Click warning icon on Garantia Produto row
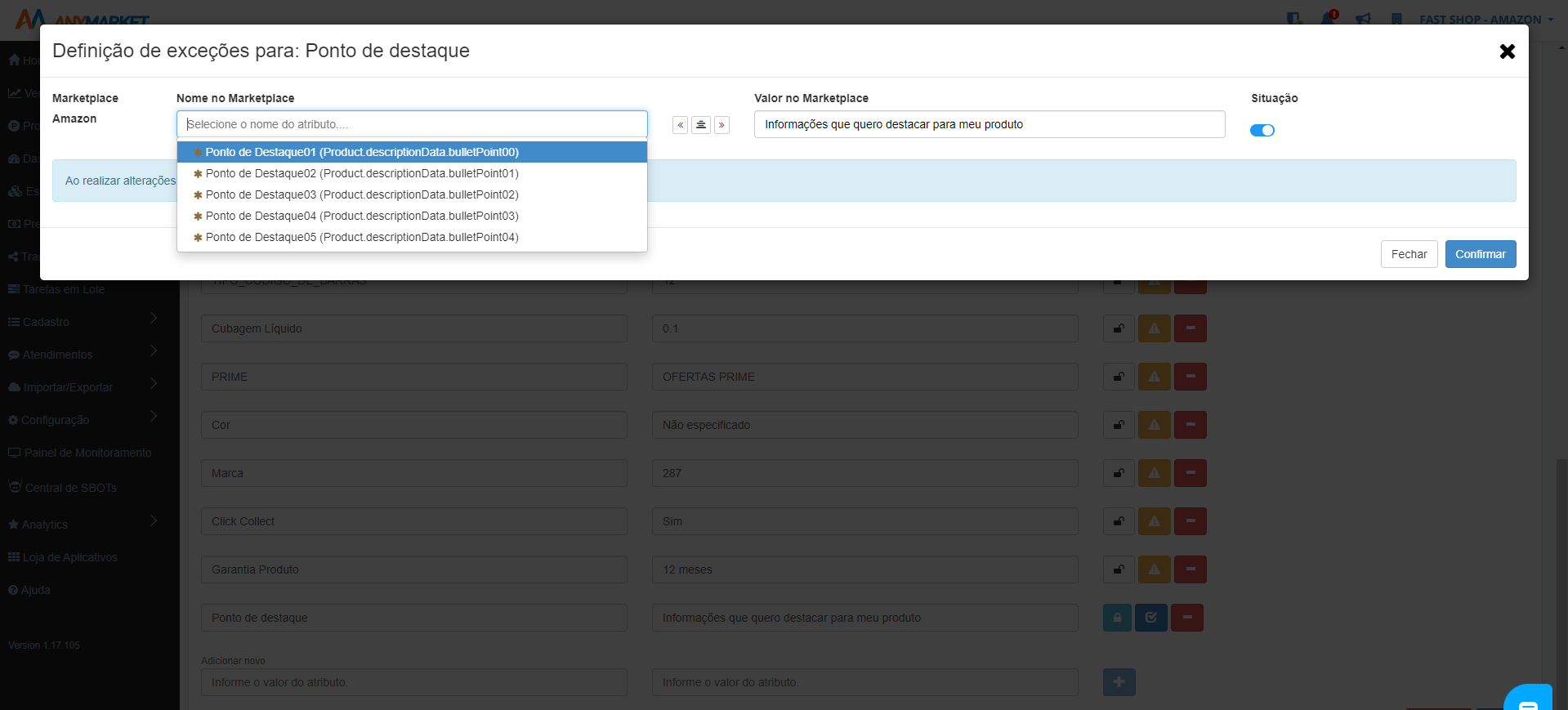 pyautogui.click(x=1155, y=569)
